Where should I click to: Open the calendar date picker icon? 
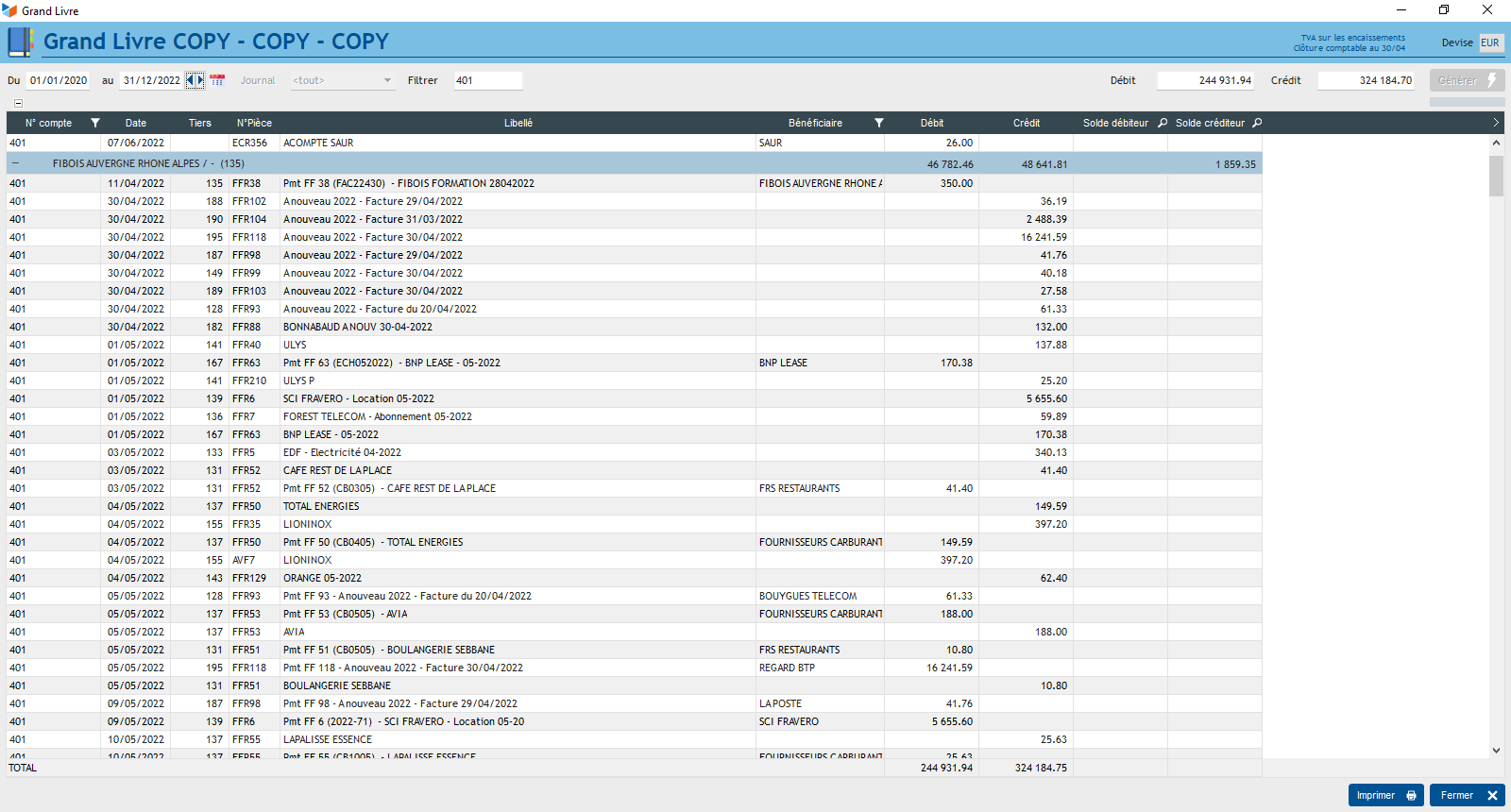click(217, 80)
